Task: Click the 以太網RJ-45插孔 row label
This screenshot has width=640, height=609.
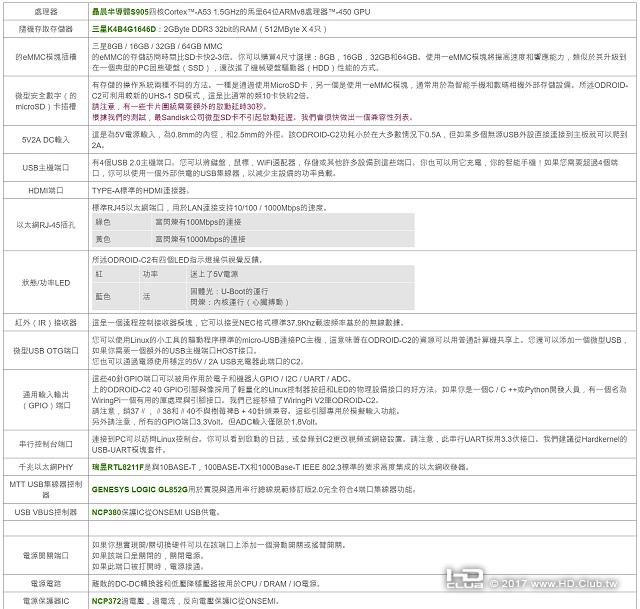Action: point(46,225)
